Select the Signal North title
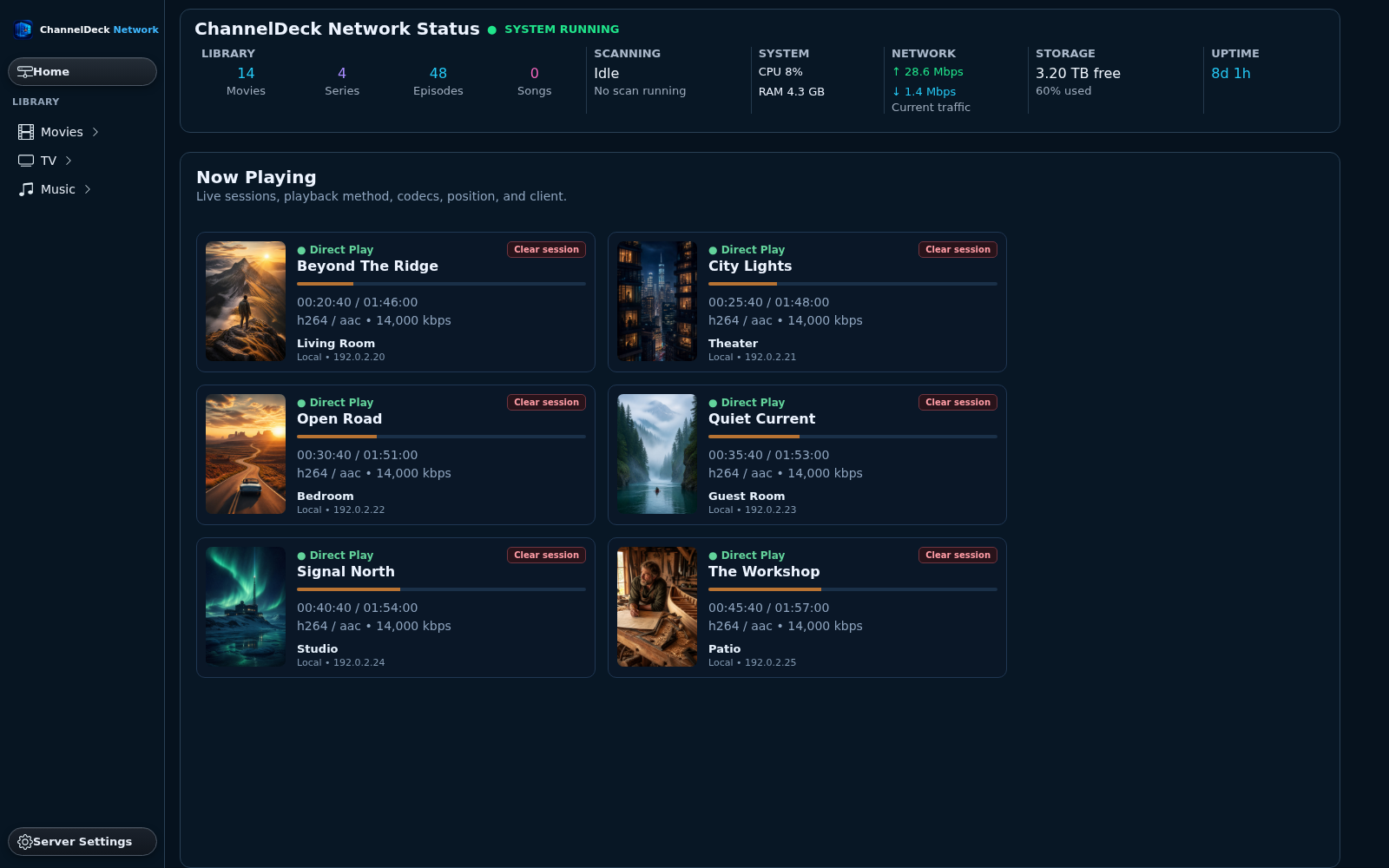The image size is (1389, 868). click(346, 572)
